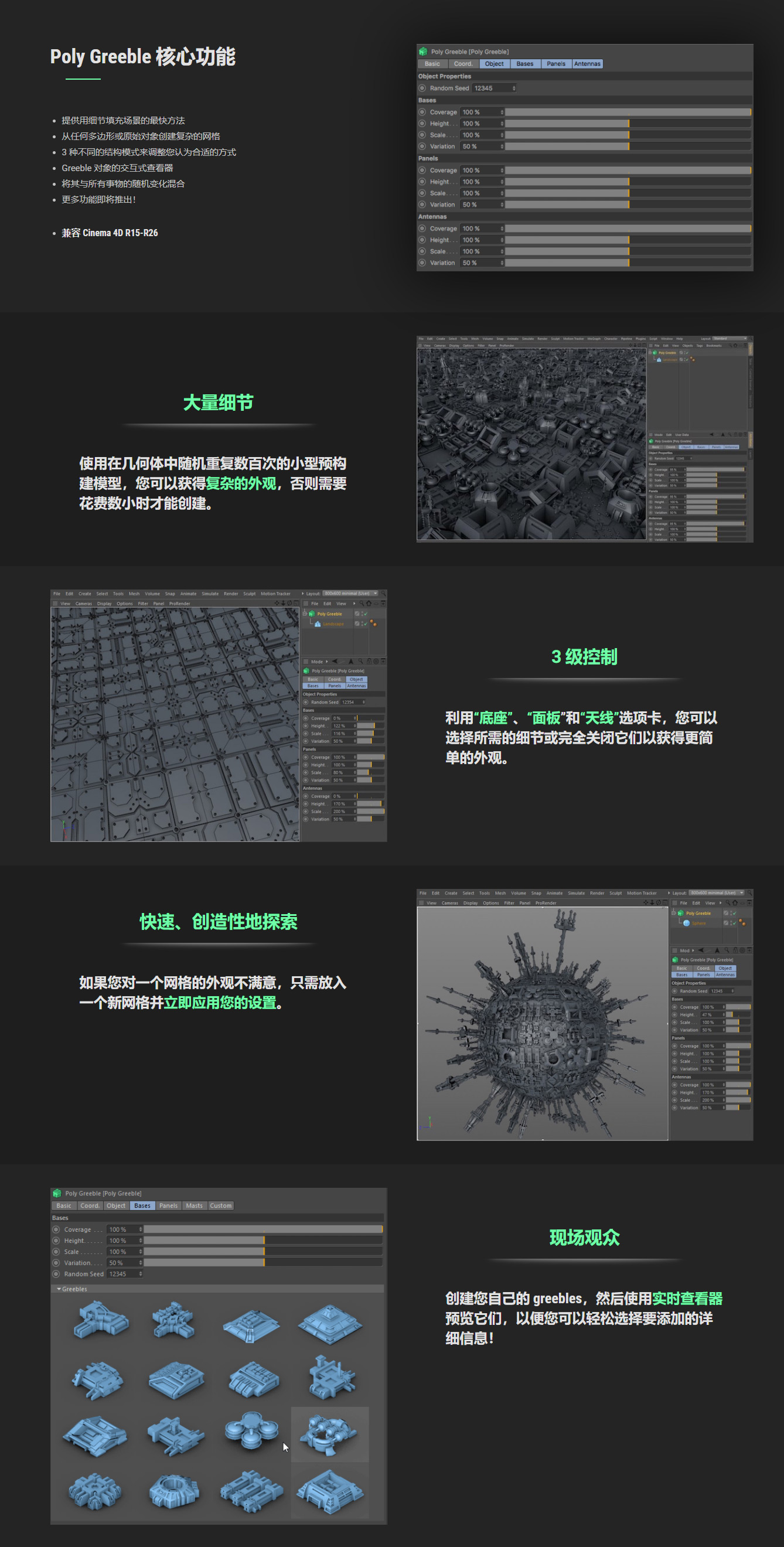Viewport: 784px width, 1547px height.
Task: Switch to Bases tab in top panel
Action: tap(525, 64)
